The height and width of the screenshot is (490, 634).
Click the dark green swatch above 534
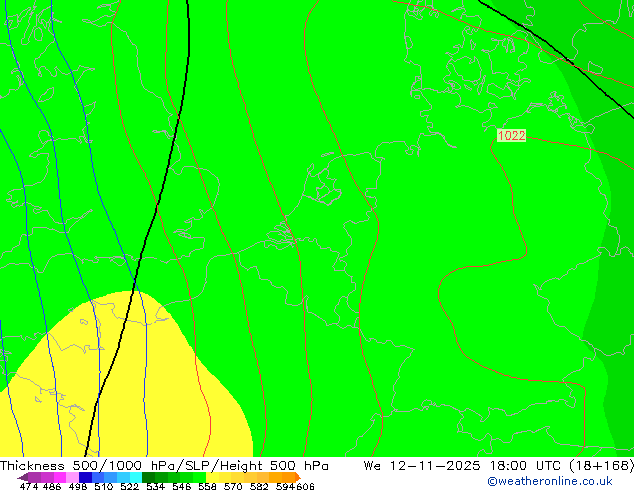(148, 477)
